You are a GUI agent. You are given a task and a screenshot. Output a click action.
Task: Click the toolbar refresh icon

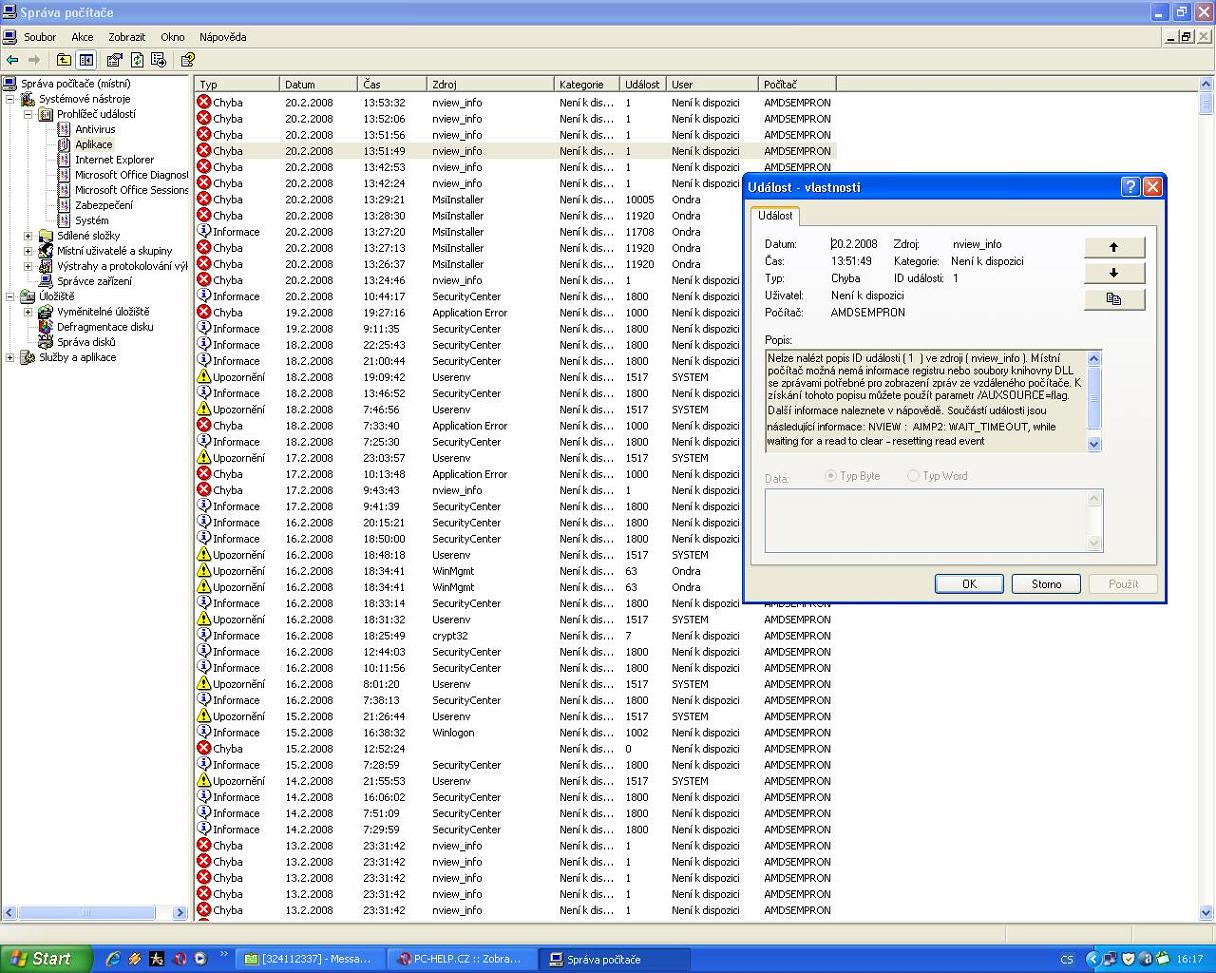(x=137, y=60)
